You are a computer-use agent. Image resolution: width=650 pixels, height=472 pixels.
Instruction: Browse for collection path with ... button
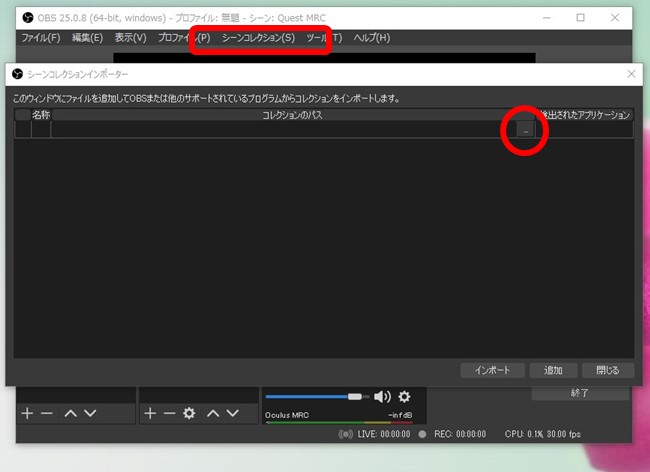point(525,130)
